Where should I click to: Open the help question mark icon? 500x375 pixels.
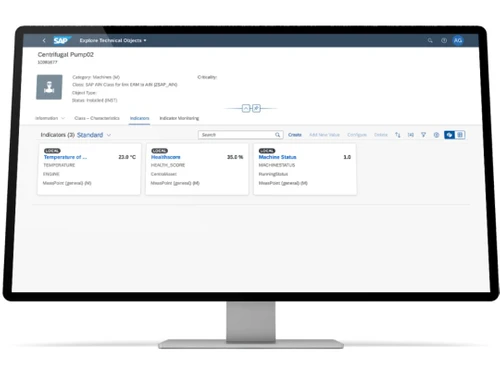(444, 40)
